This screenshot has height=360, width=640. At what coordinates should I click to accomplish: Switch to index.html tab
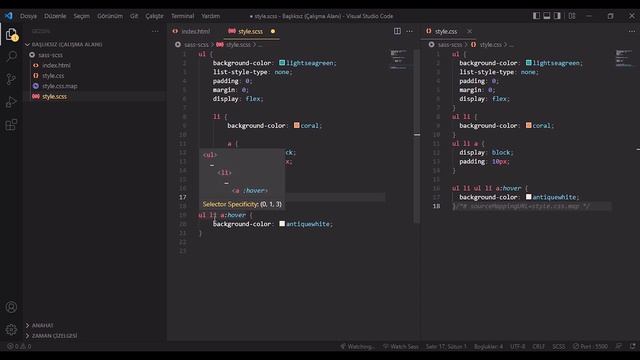[195, 31]
